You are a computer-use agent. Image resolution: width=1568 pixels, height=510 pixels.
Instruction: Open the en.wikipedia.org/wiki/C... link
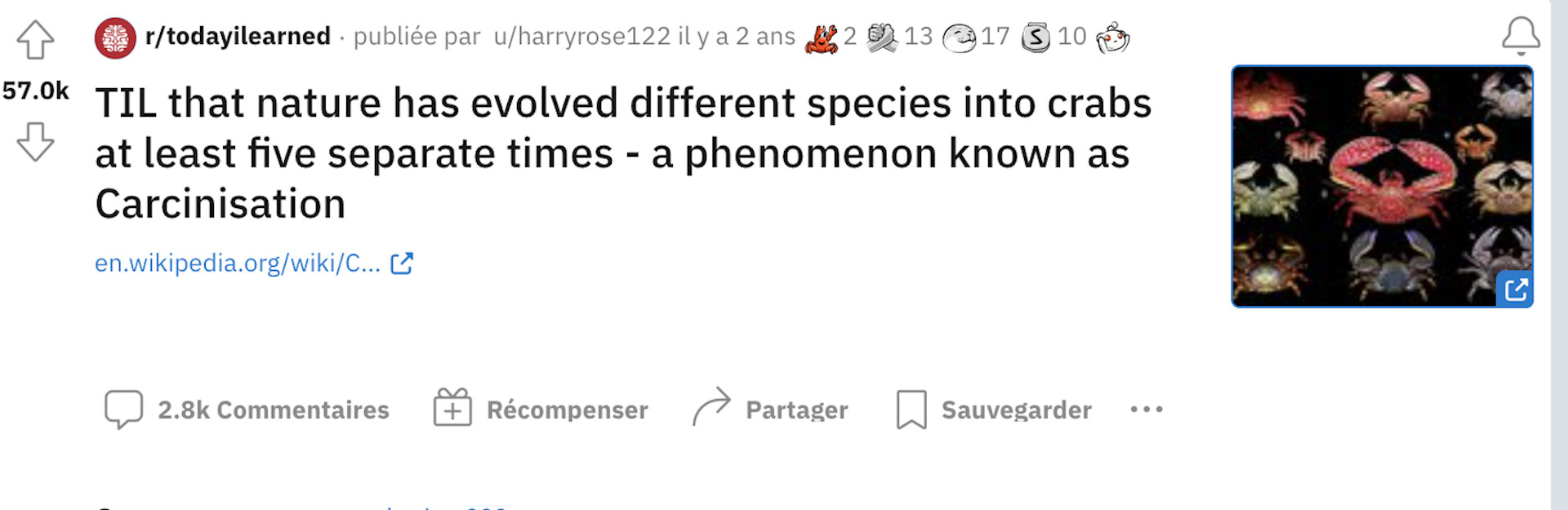point(238,263)
